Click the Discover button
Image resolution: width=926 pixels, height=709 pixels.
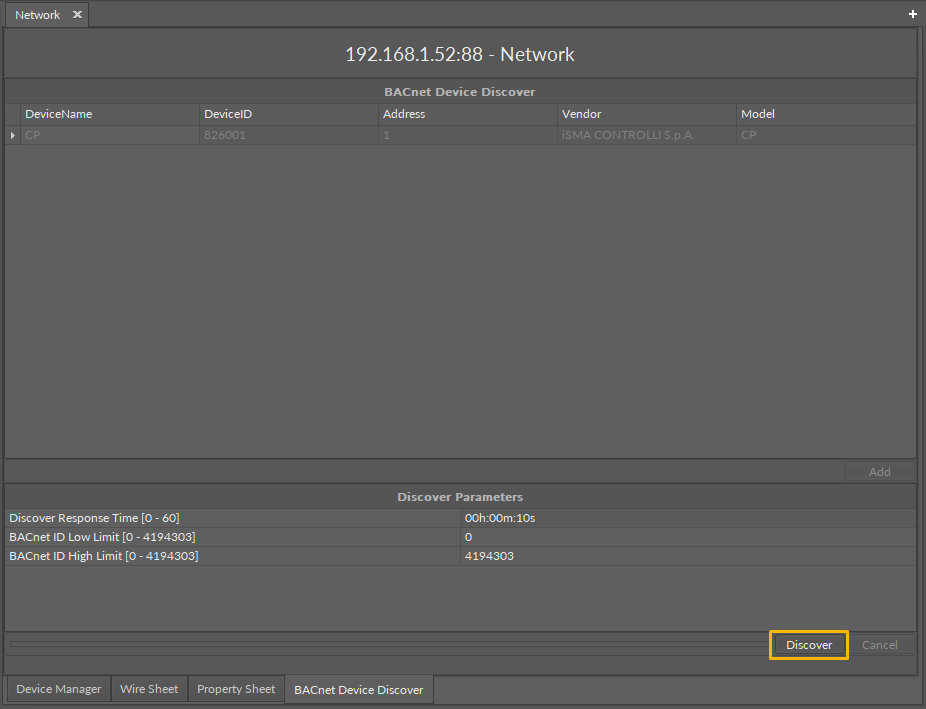coord(809,645)
